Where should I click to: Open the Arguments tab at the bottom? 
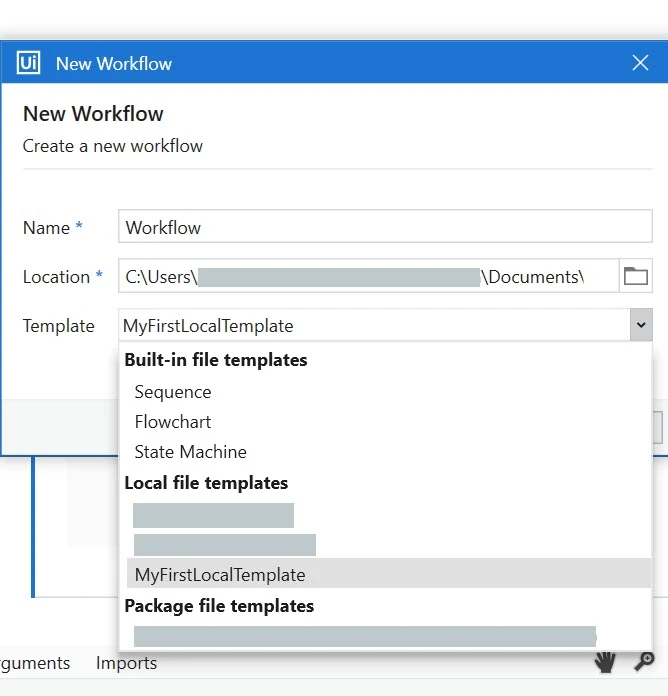point(35,663)
